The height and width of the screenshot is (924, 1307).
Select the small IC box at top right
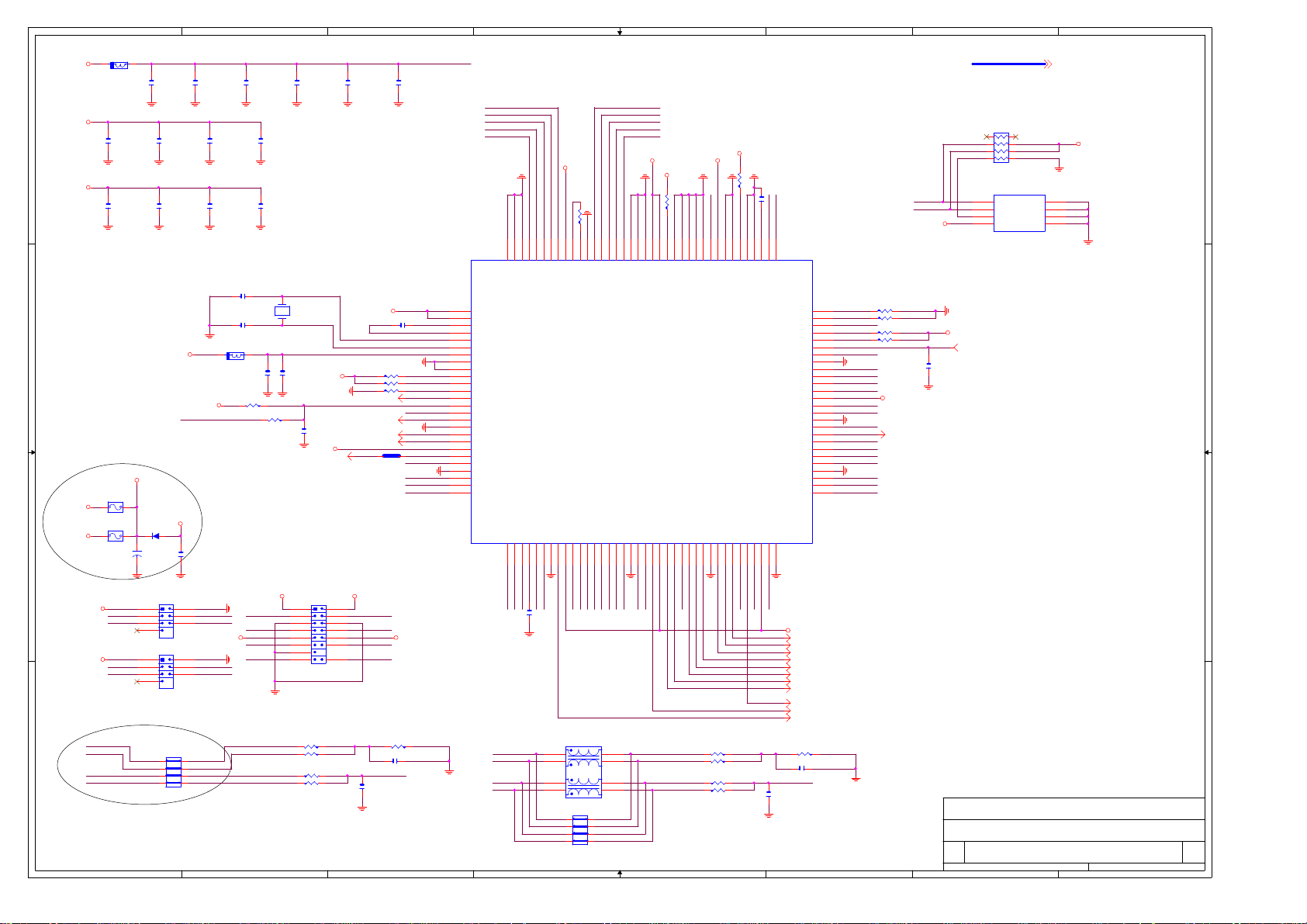pyautogui.click(x=1019, y=213)
